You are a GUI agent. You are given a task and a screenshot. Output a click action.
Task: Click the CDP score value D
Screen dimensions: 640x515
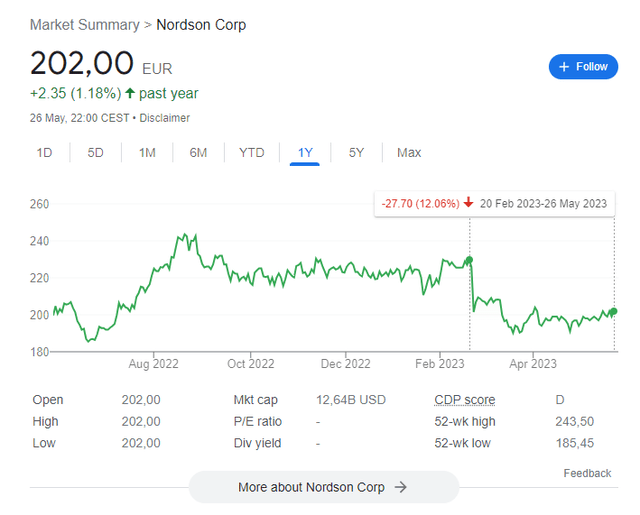tap(560, 400)
